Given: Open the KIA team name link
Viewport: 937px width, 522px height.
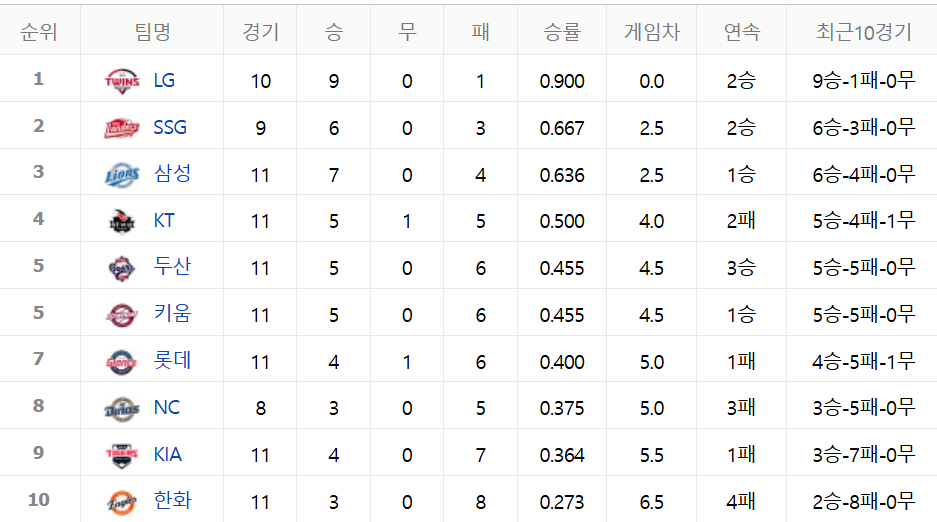Looking at the screenshot, I should (x=167, y=455).
